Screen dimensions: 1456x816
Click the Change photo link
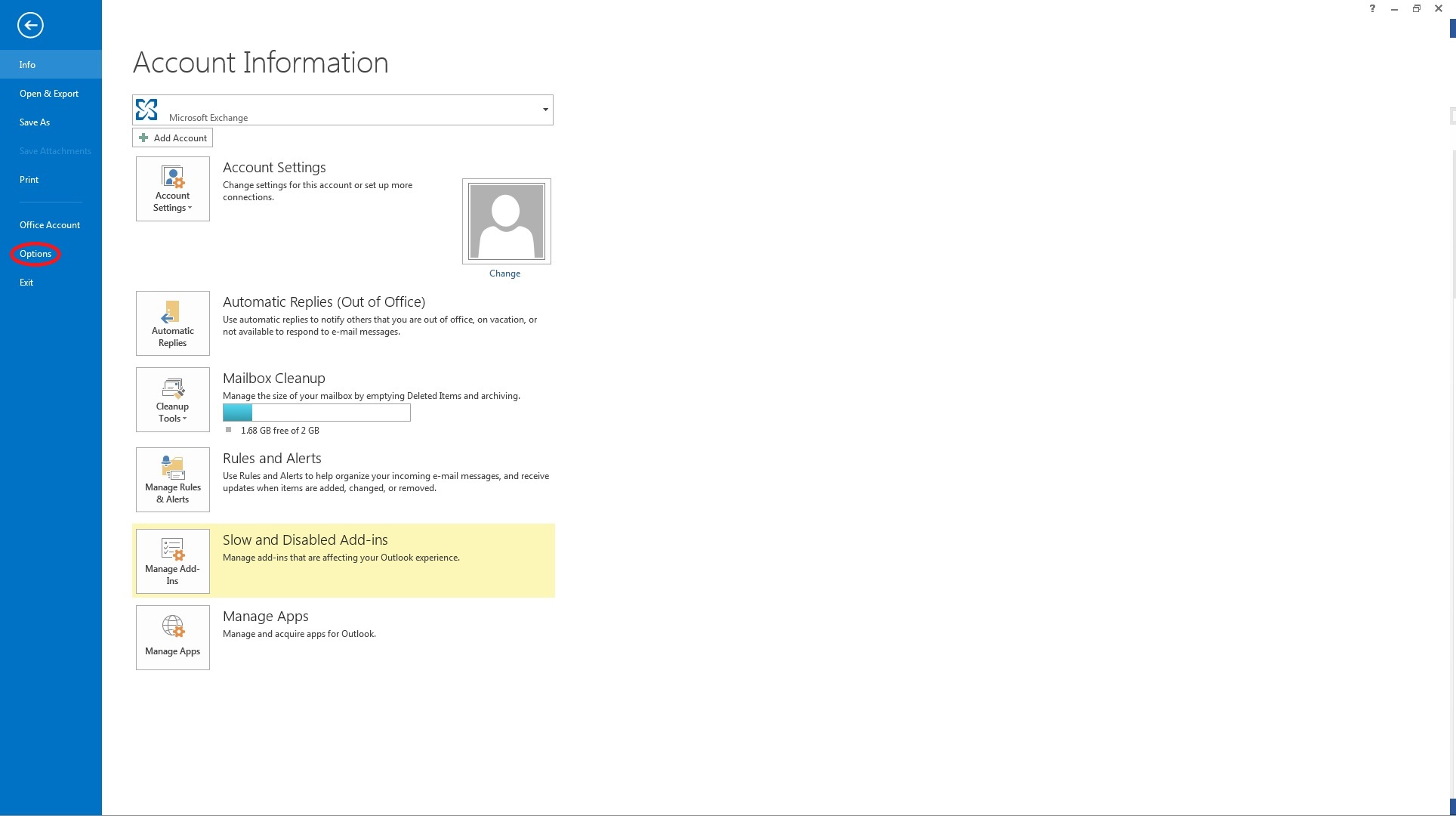point(504,274)
